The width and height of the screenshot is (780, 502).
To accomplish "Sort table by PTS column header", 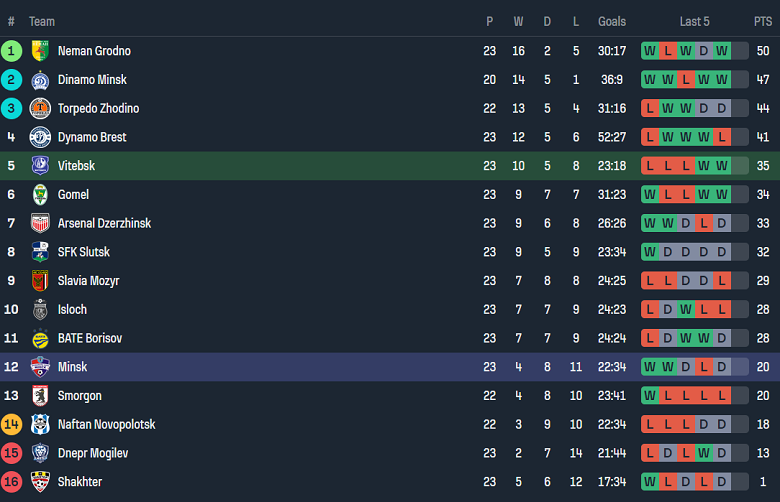I will pos(763,21).
